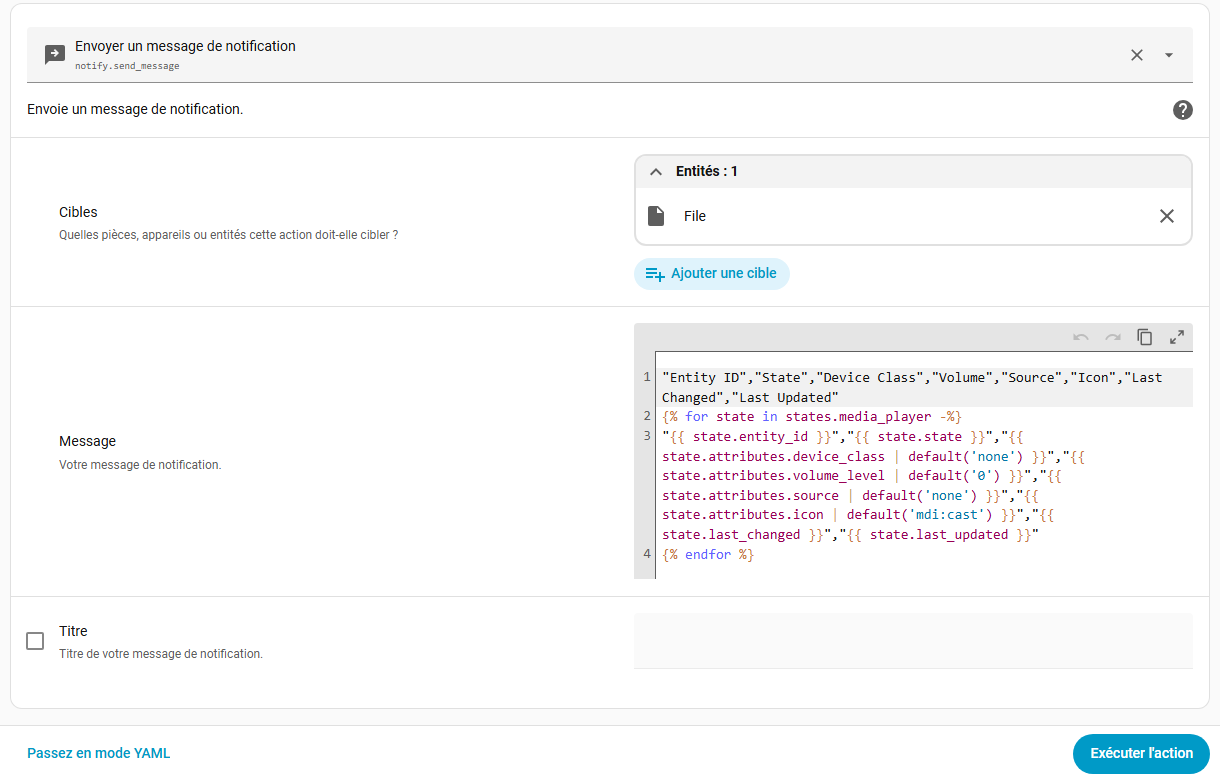1220x782 pixels.
Task: Select the File entity name in targets
Action: pyautogui.click(x=695, y=216)
